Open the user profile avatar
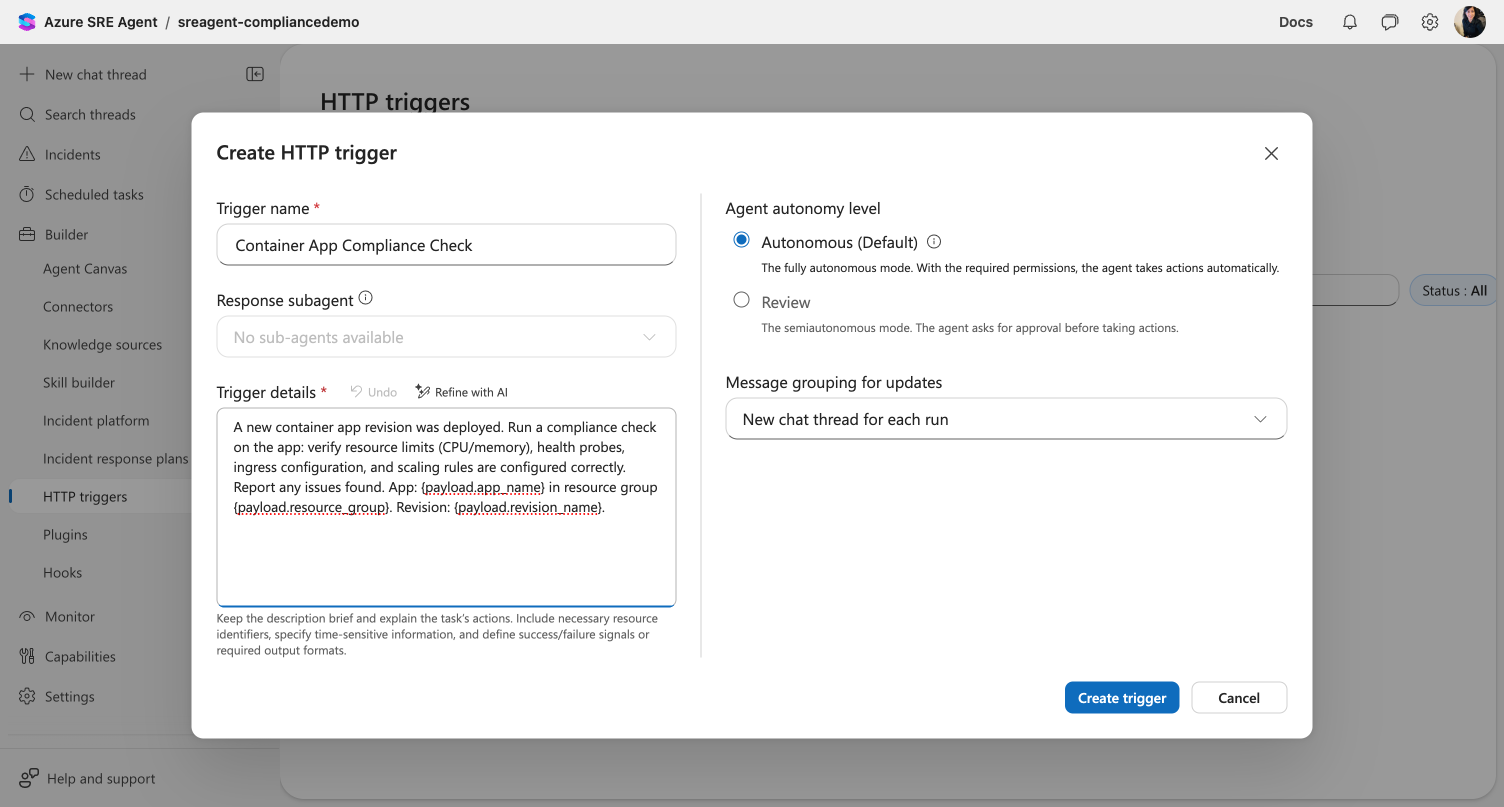The width and height of the screenshot is (1504, 807). tap(1470, 22)
